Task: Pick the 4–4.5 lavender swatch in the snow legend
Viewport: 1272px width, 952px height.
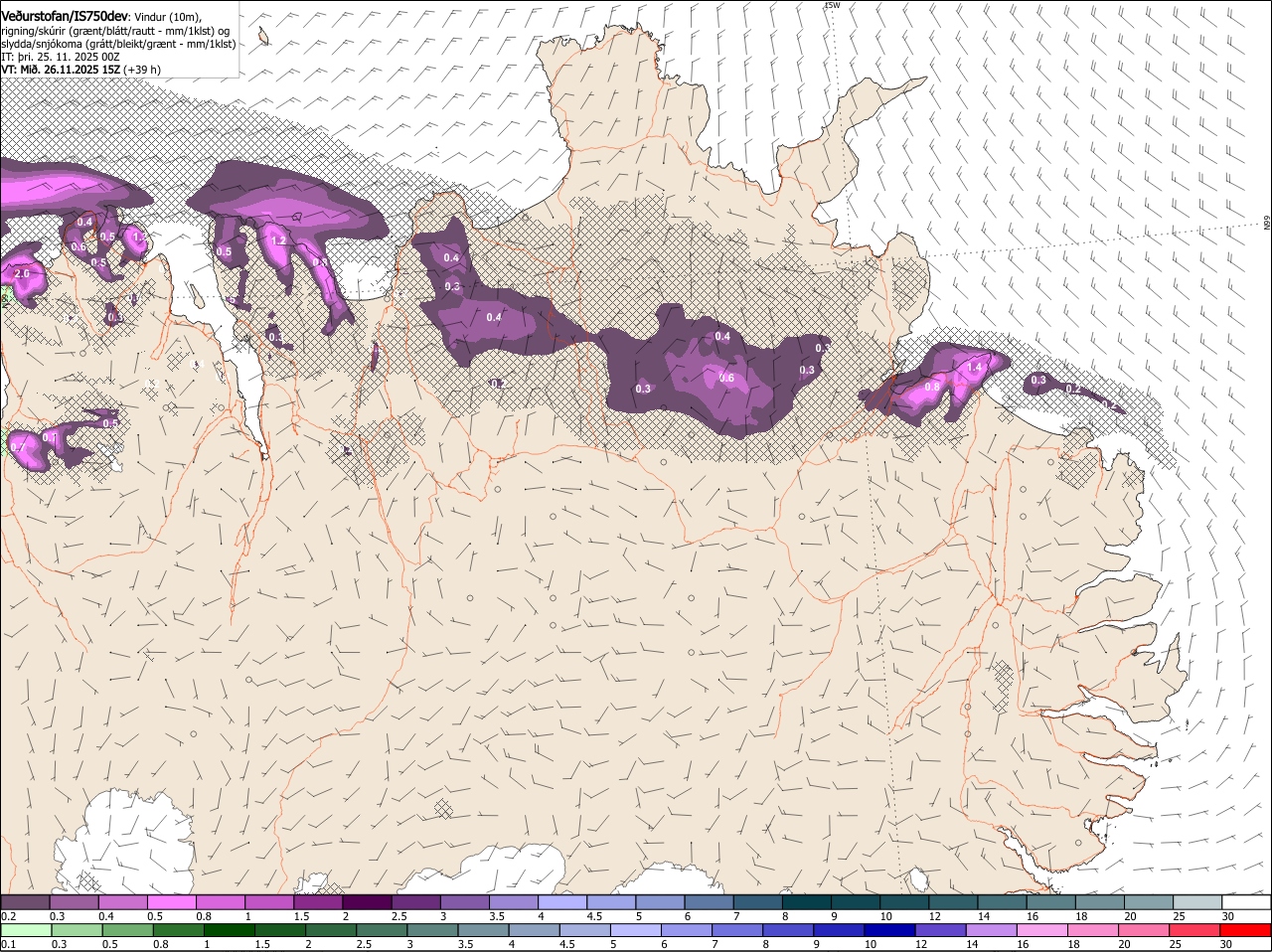Action: 561,901
